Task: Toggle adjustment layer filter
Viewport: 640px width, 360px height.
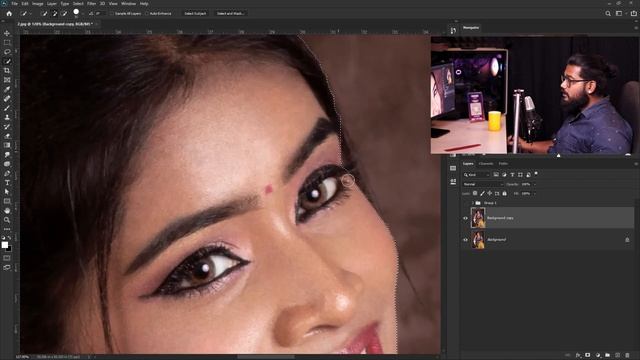Action: click(x=504, y=175)
